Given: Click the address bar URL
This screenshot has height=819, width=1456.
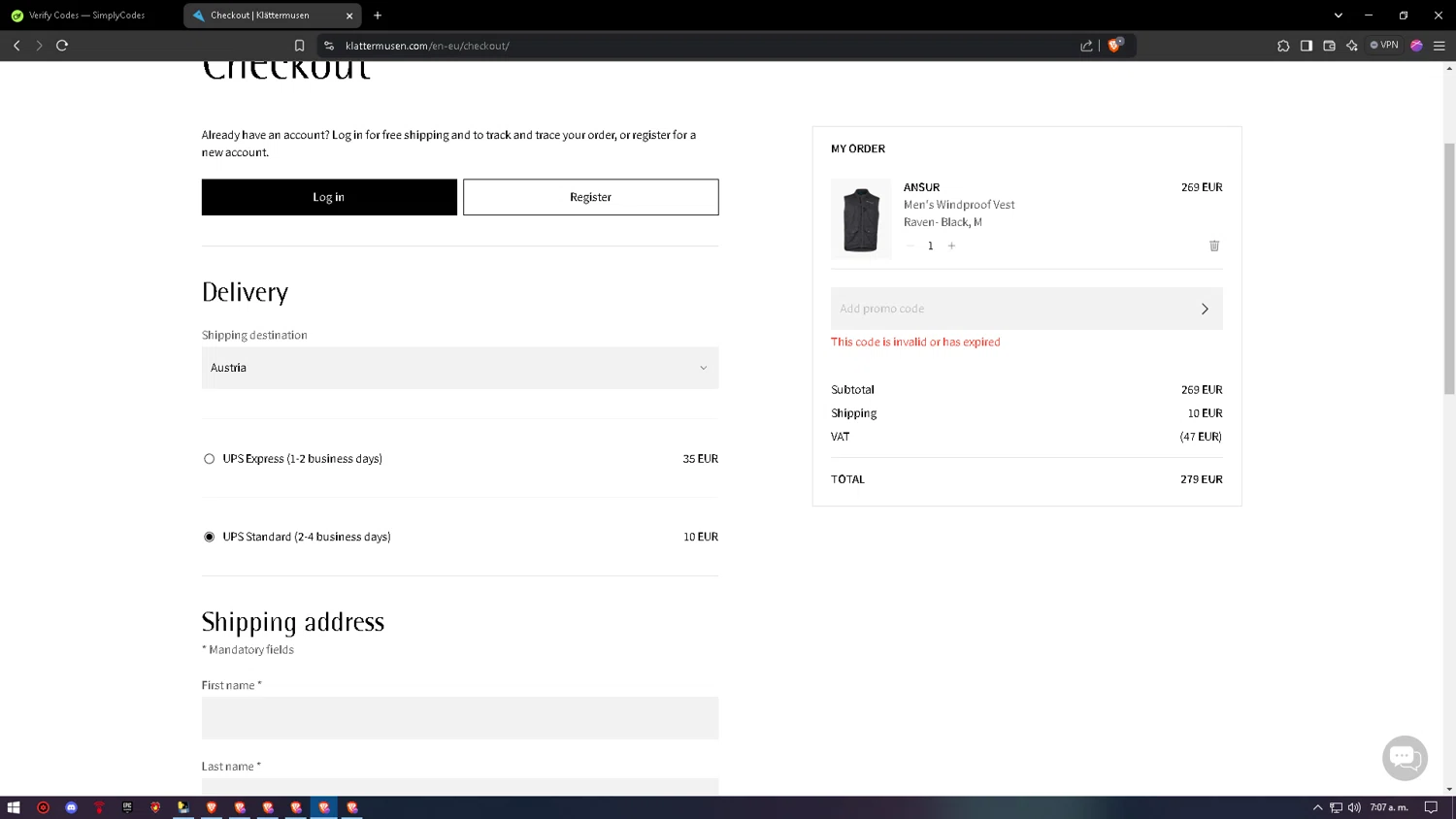Looking at the screenshot, I should [x=427, y=46].
